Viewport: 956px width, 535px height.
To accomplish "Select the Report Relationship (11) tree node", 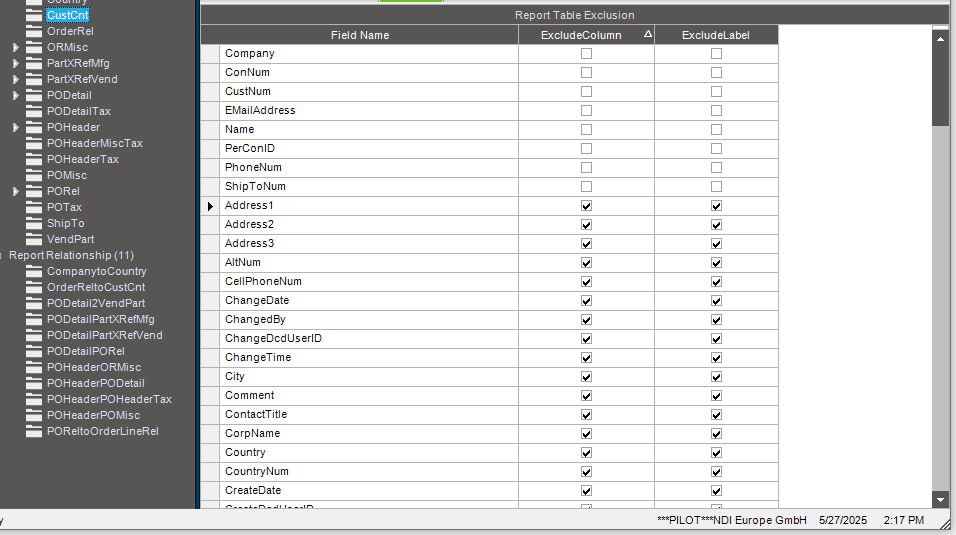I will (x=71, y=255).
